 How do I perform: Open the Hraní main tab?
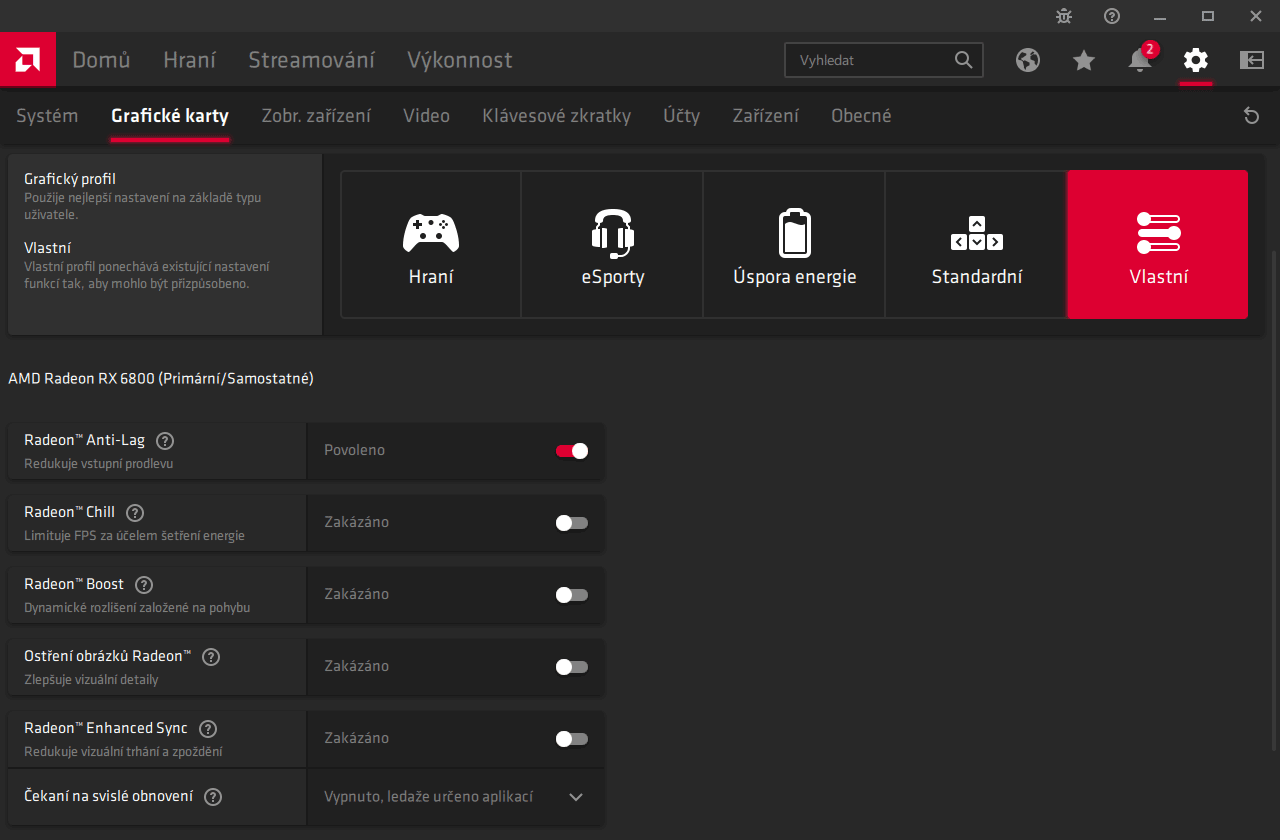pos(189,60)
